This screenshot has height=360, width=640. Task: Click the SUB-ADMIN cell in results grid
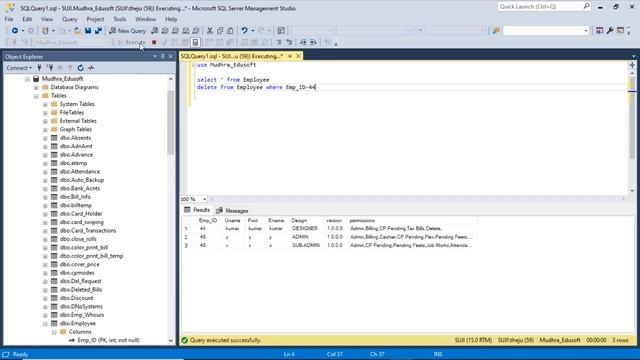click(306, 245)
